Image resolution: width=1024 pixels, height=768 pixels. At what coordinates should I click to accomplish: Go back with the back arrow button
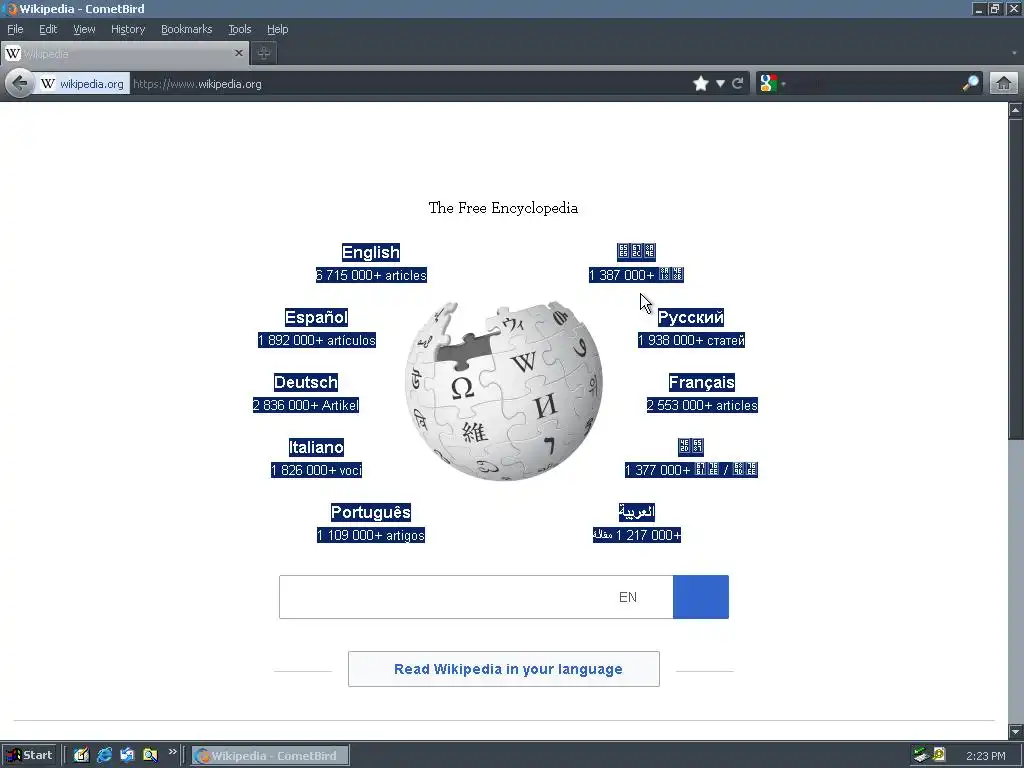[x=20, y=84]
